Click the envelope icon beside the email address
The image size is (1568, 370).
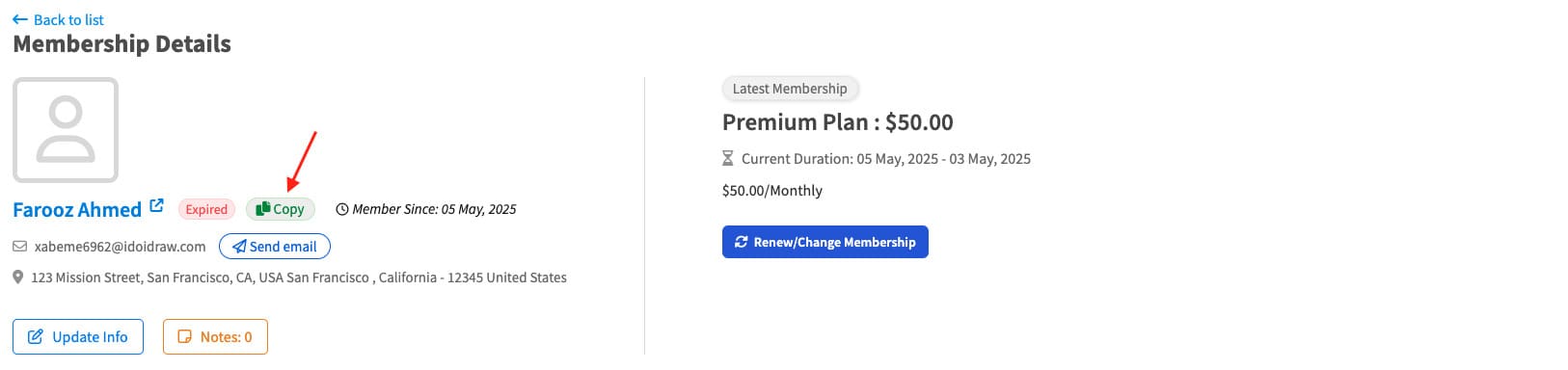point(19,247)
